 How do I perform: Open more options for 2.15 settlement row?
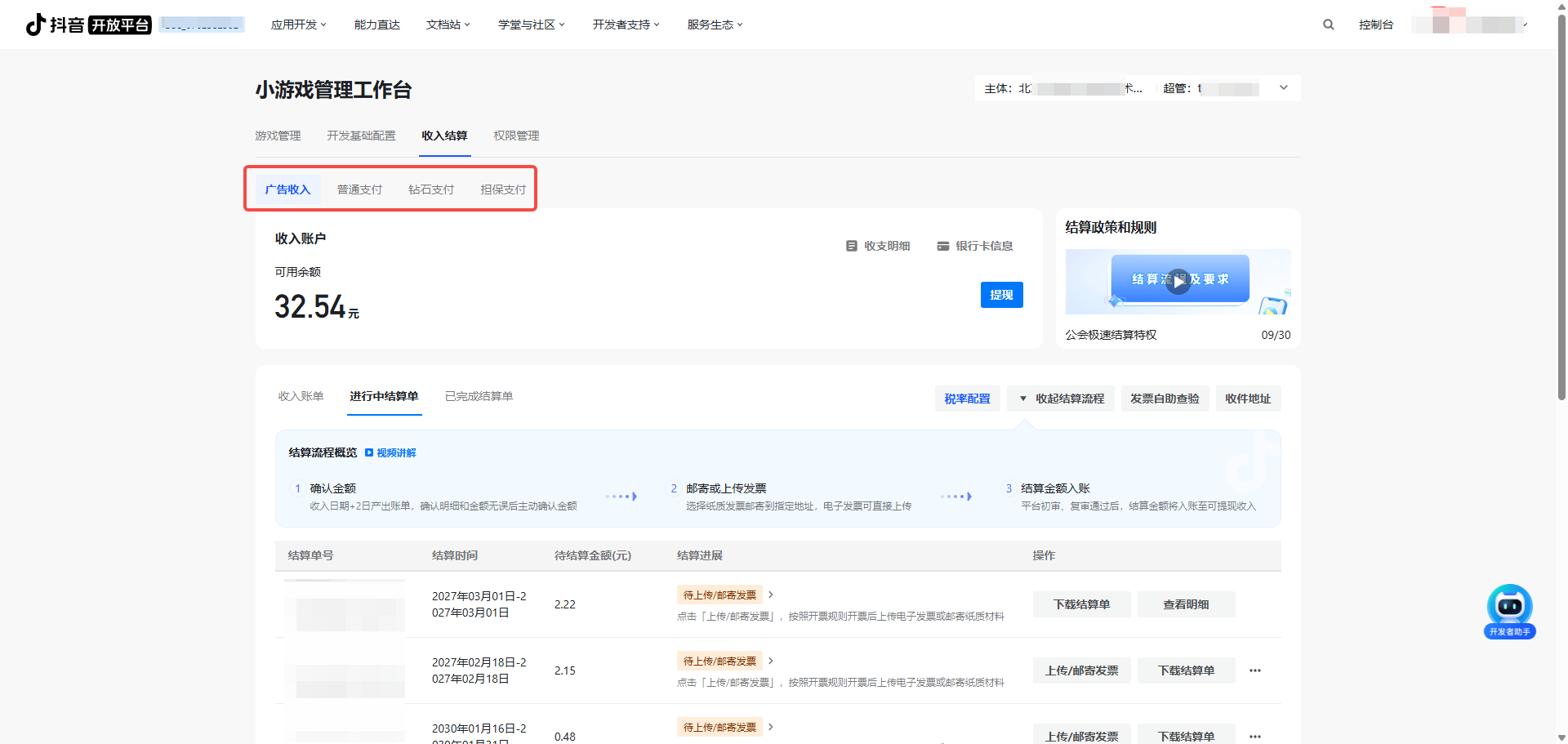(x=1255, y=670)
